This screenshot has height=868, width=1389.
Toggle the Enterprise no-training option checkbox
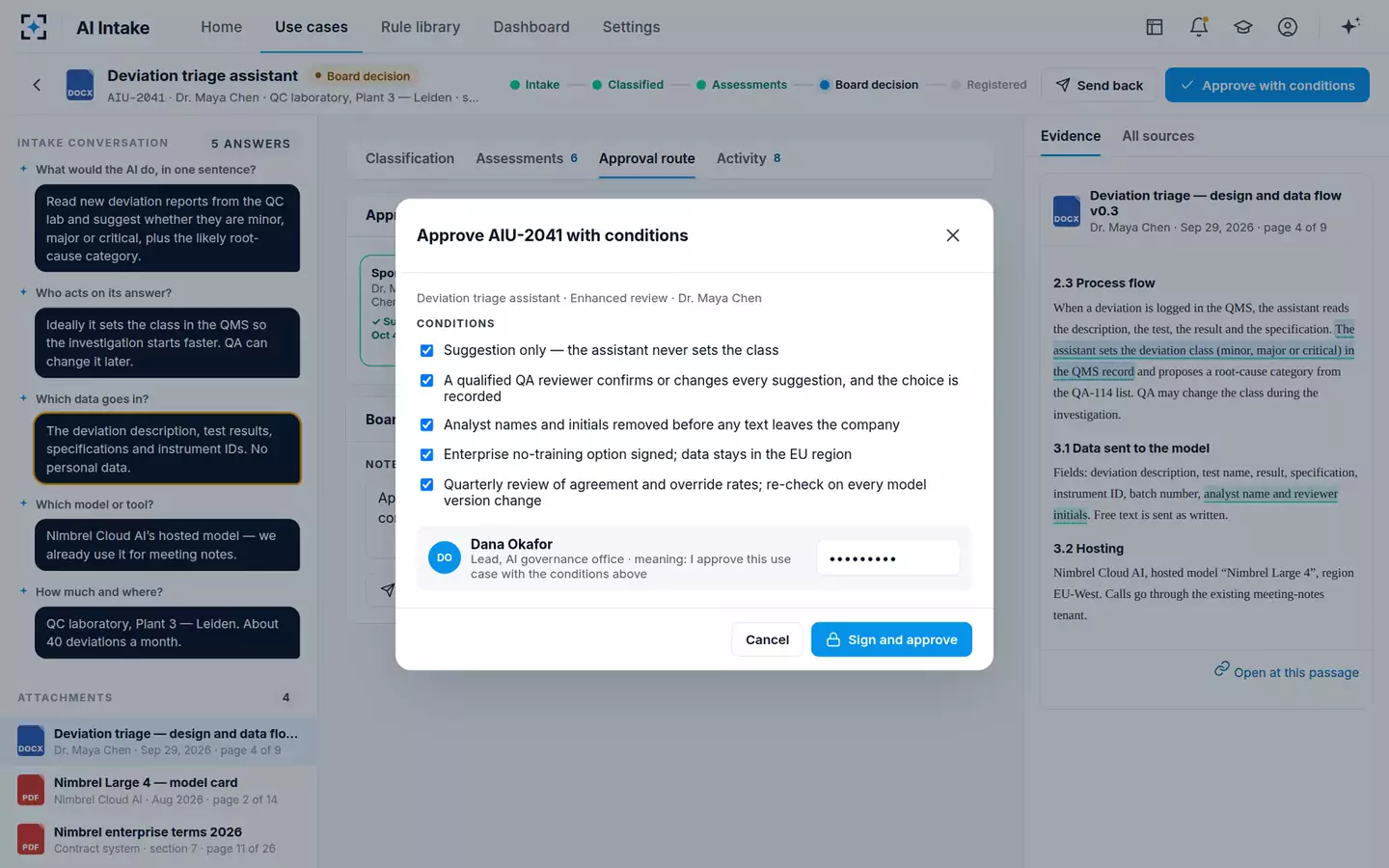426,454
